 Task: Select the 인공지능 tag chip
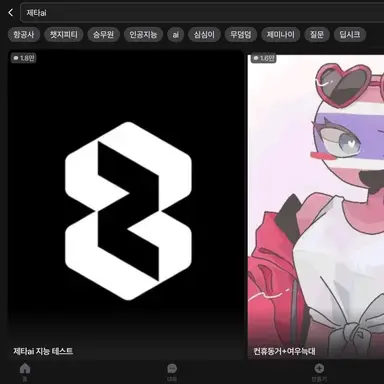click(x=143, y=34)
